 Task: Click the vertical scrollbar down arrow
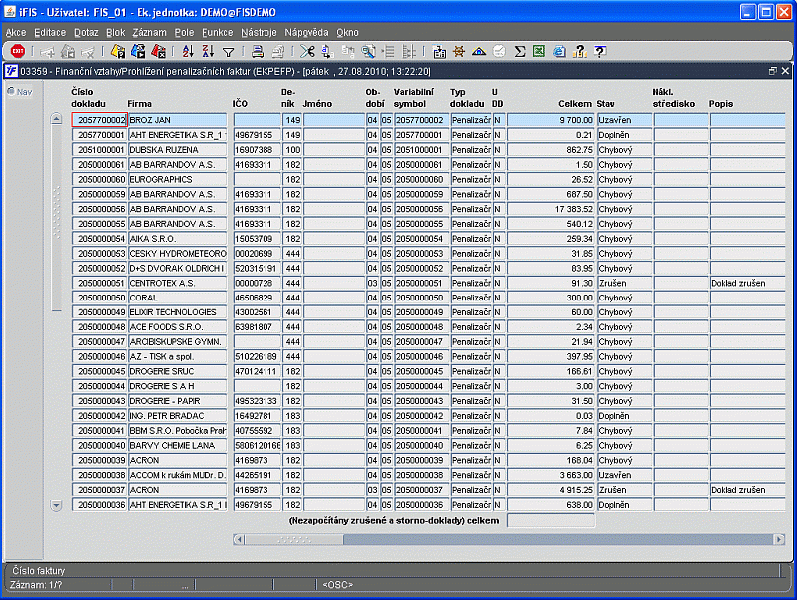coord(56,506)
